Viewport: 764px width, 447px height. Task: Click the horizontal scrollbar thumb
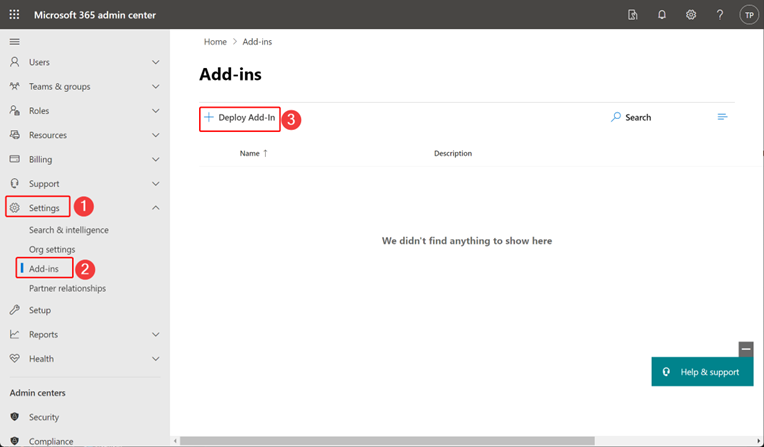coord(387,441)
